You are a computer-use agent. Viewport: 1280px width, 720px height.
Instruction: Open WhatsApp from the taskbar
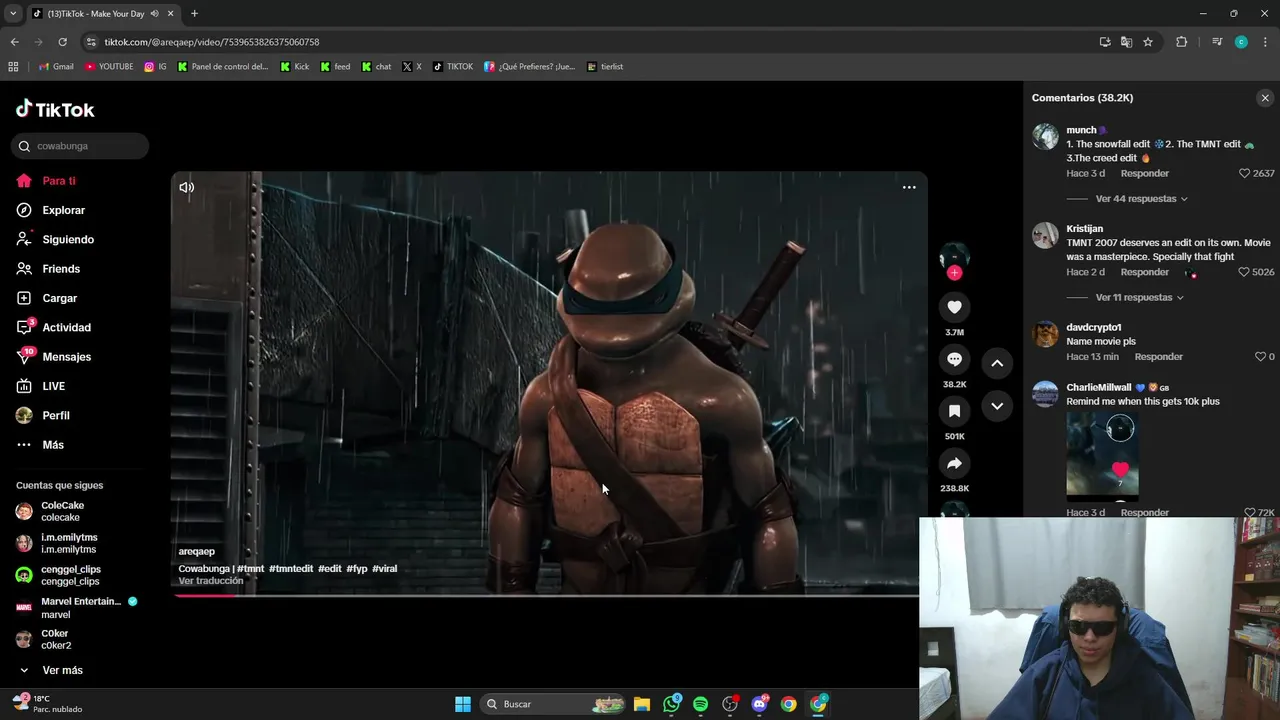(671, 704)
